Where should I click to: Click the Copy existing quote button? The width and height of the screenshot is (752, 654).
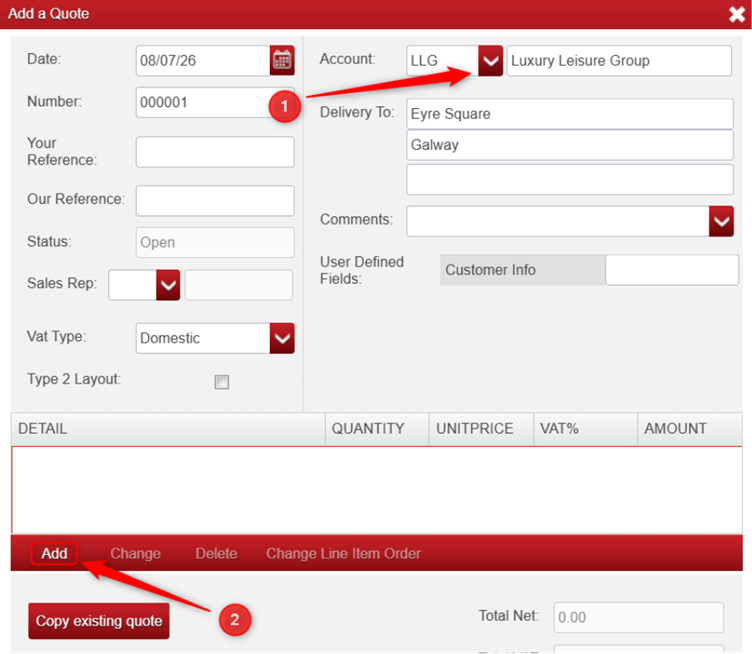tap(99, 621)
